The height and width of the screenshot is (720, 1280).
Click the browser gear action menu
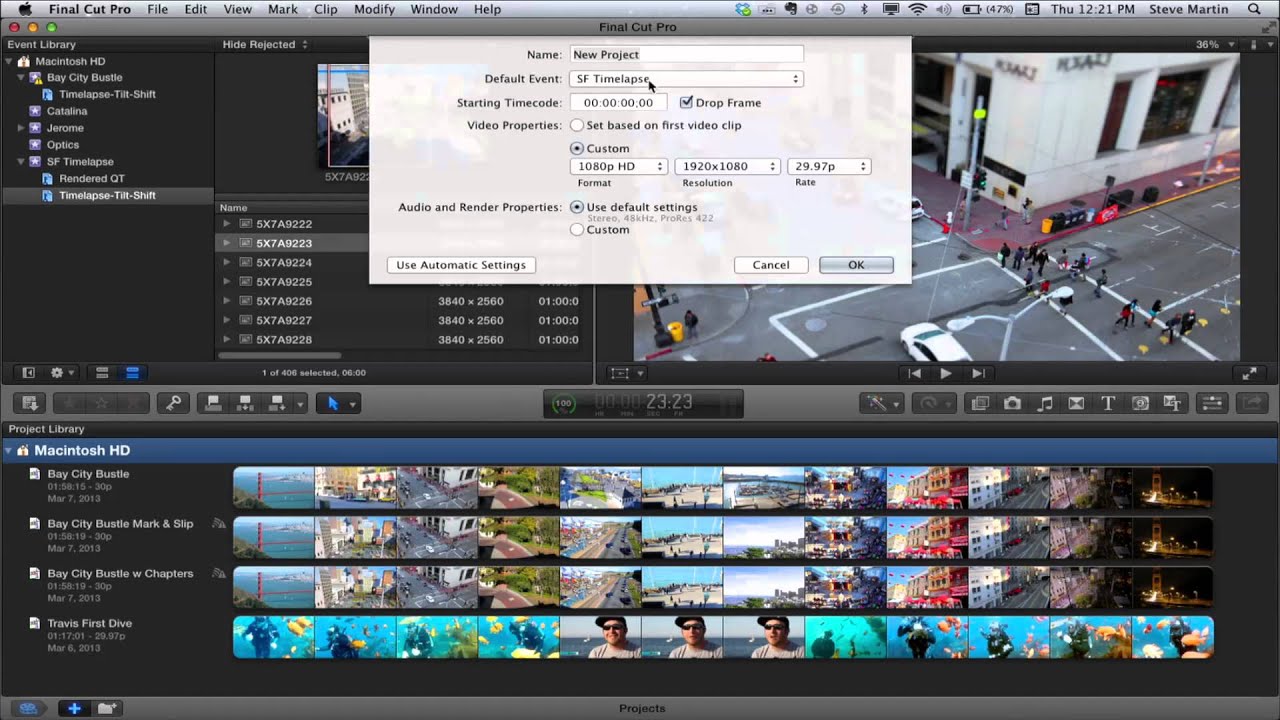point(62,373)
